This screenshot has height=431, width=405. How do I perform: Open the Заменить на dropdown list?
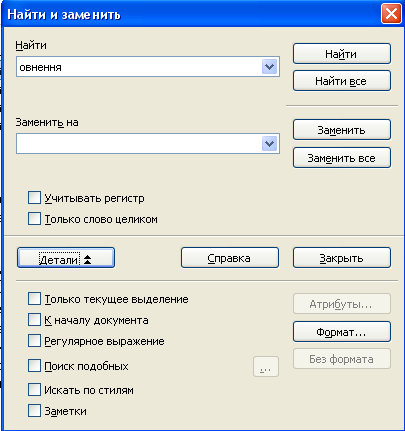click(x=269, y=144)
